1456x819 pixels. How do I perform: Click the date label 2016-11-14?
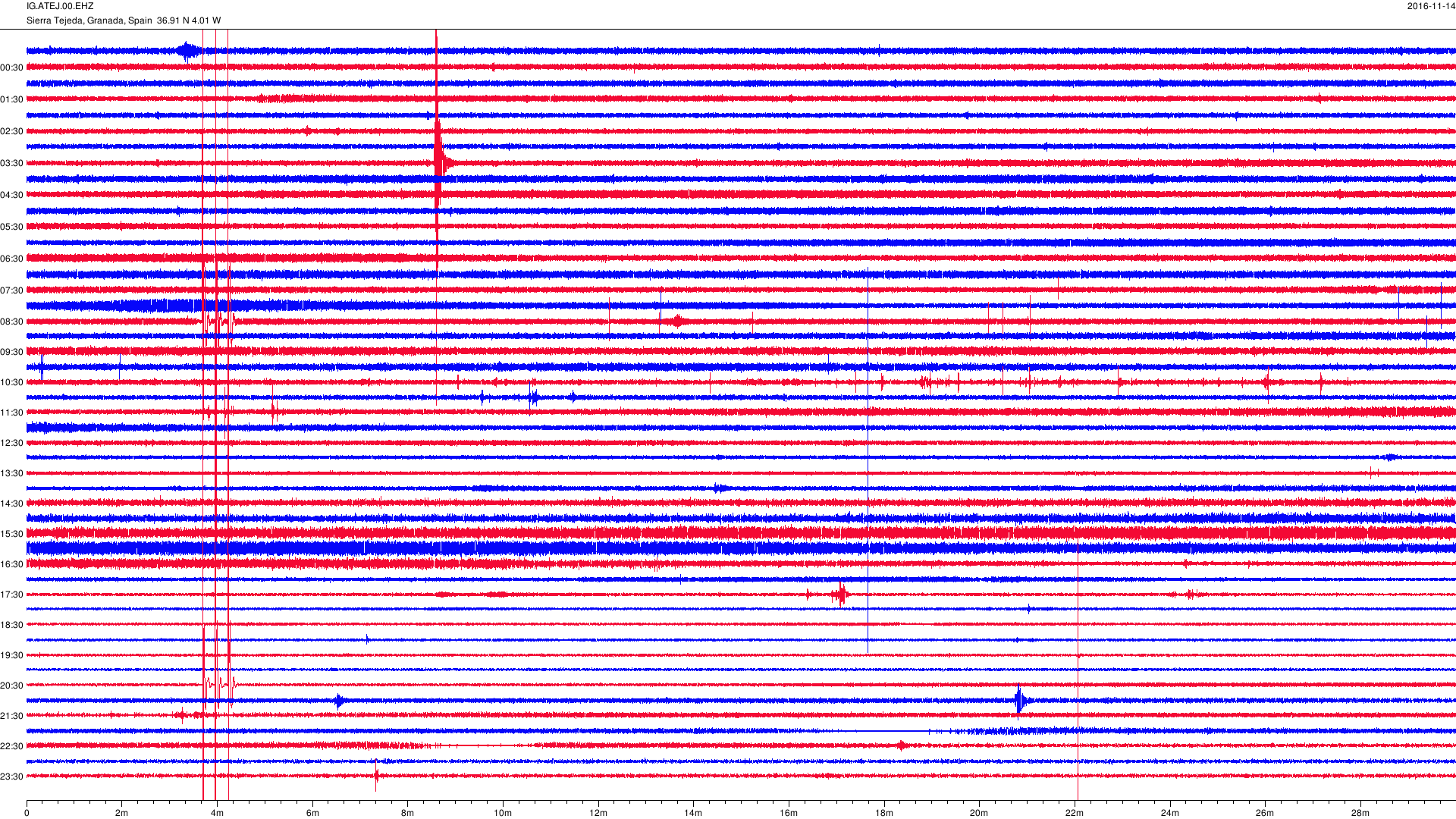click(x=1431, y=6)
